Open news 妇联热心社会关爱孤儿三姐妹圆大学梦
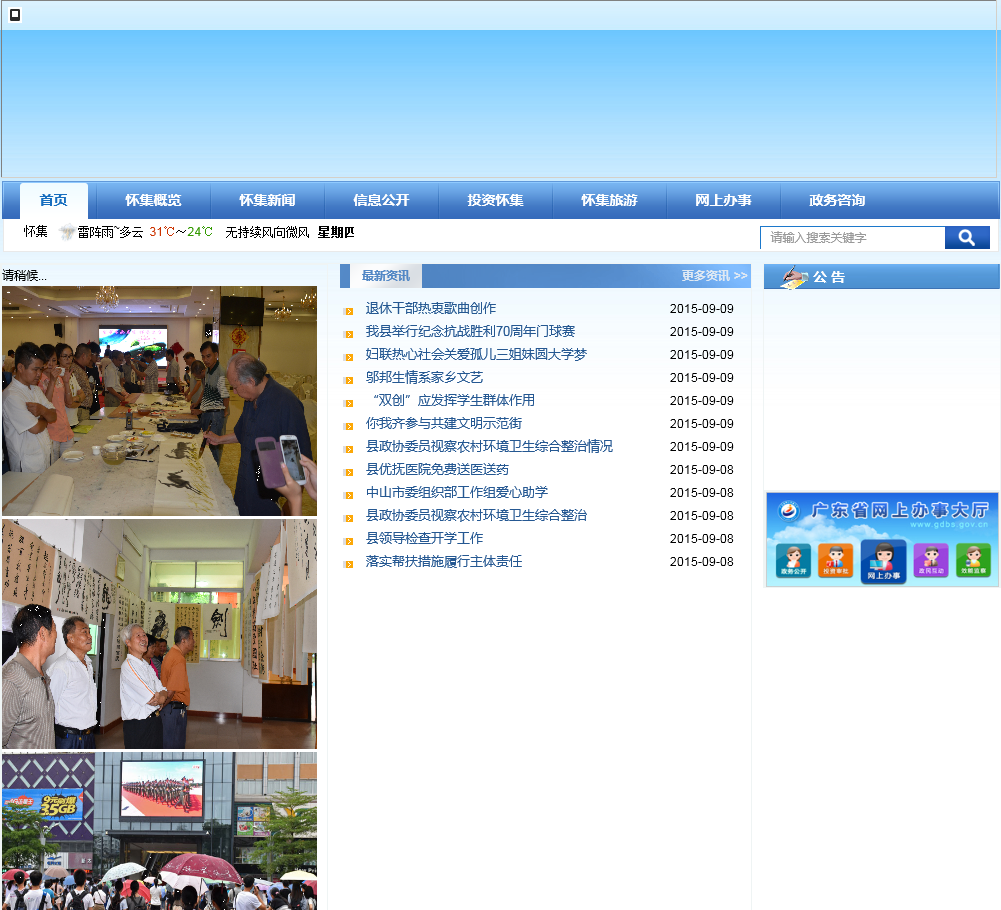1001x910 pixels. point(476,354)
